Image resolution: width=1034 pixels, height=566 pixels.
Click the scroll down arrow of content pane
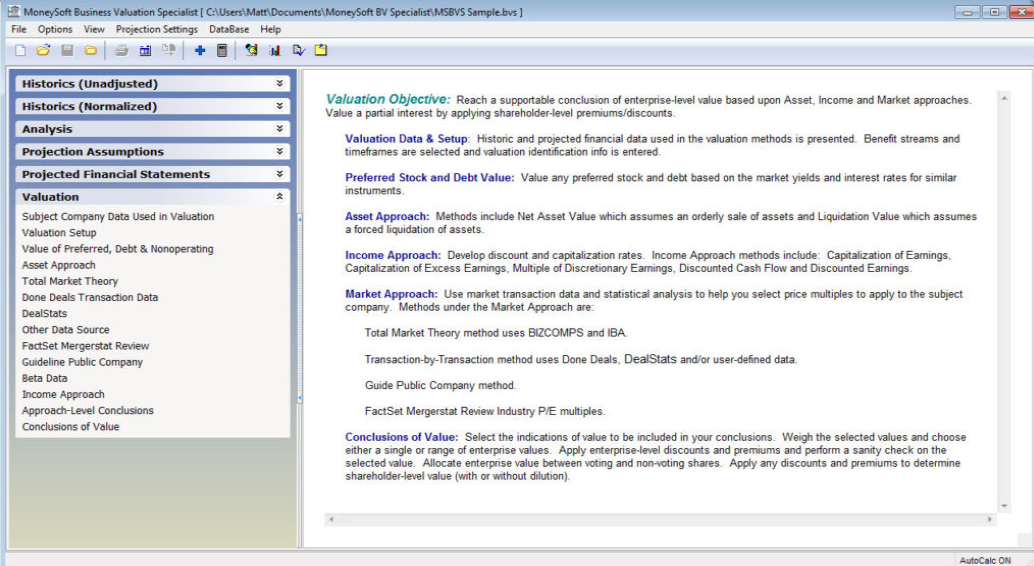[1004, 507]
